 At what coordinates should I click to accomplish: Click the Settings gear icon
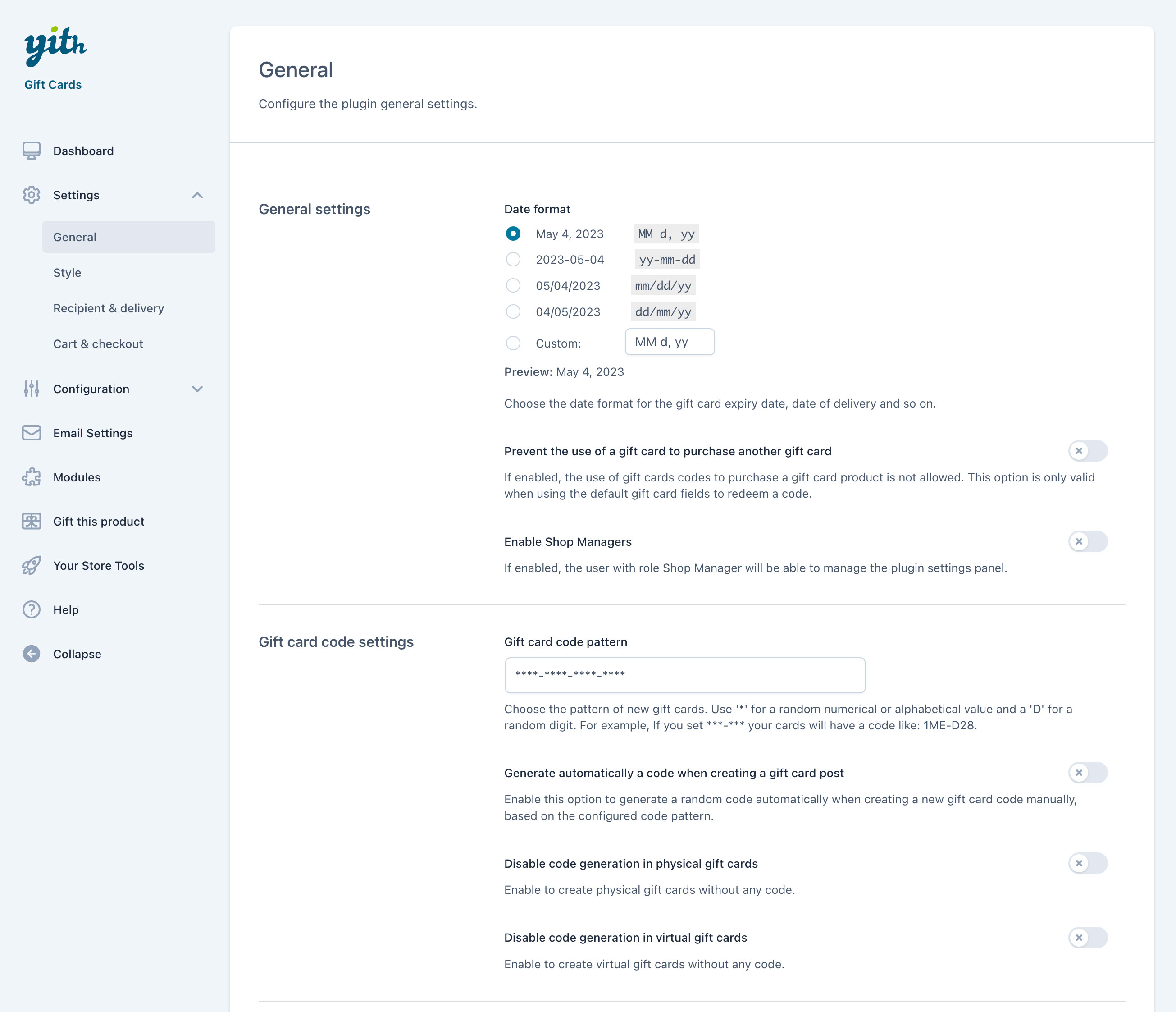click(31, 195)
